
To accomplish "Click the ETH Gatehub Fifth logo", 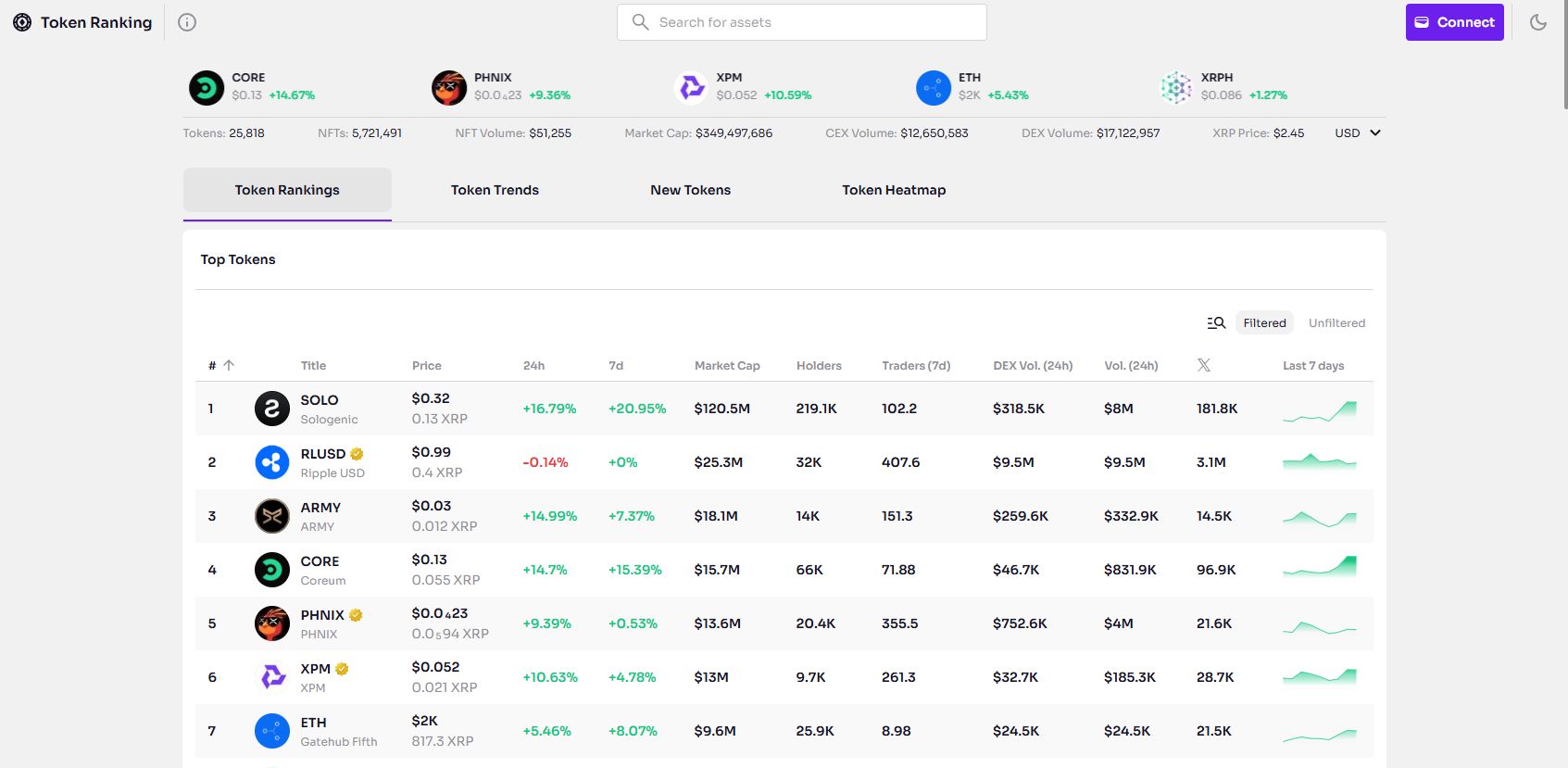I will (x=272, y=731).
